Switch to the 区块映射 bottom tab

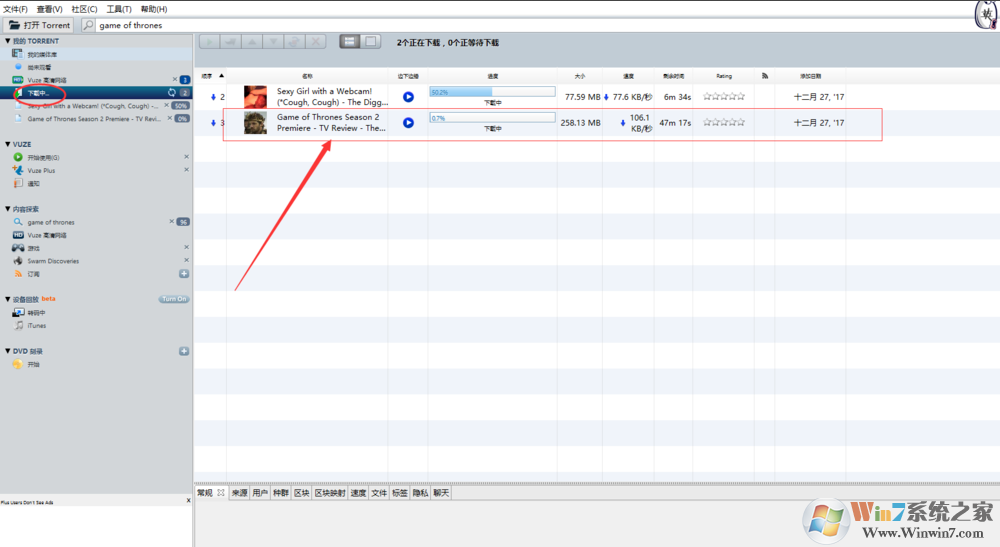pyautogui.click(x=330, y=493)
